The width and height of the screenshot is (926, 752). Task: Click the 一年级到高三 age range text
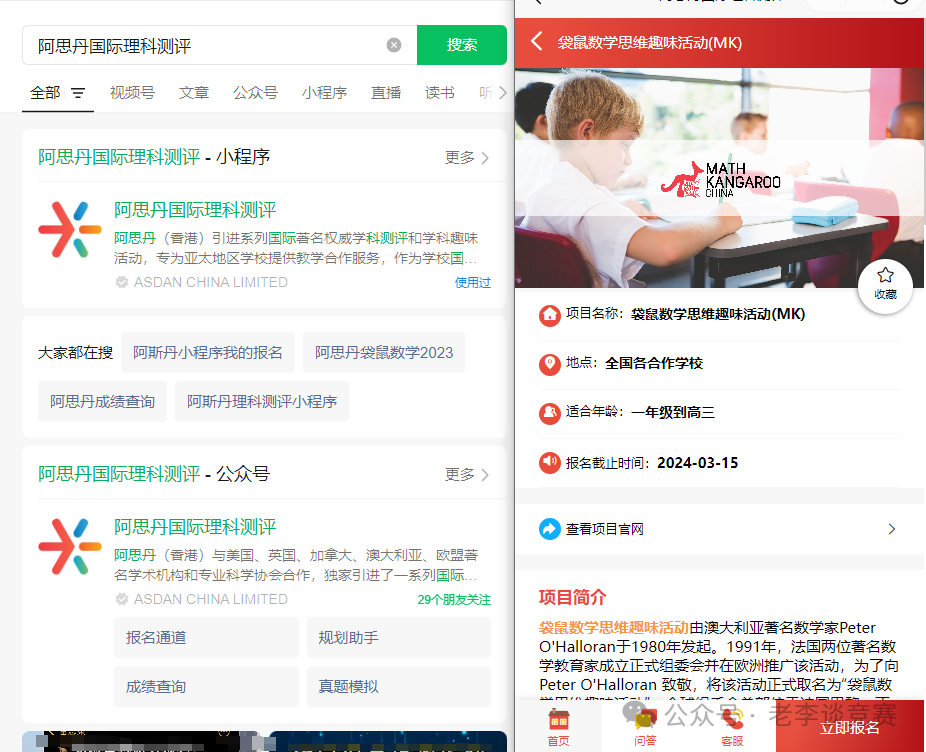coord(673,412)
